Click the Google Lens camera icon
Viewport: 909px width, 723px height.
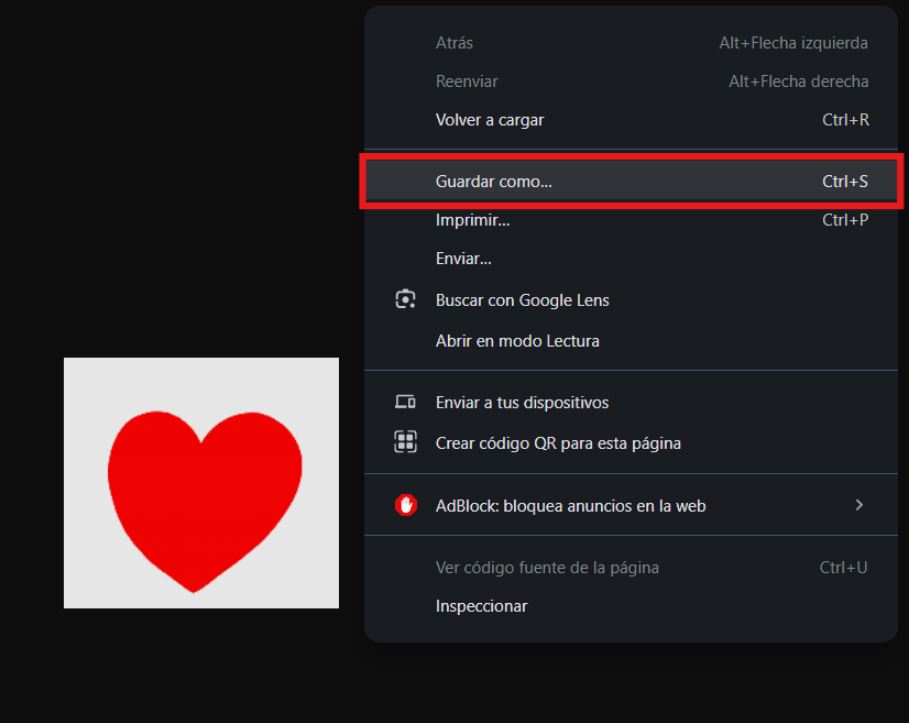tap(405, 299)
